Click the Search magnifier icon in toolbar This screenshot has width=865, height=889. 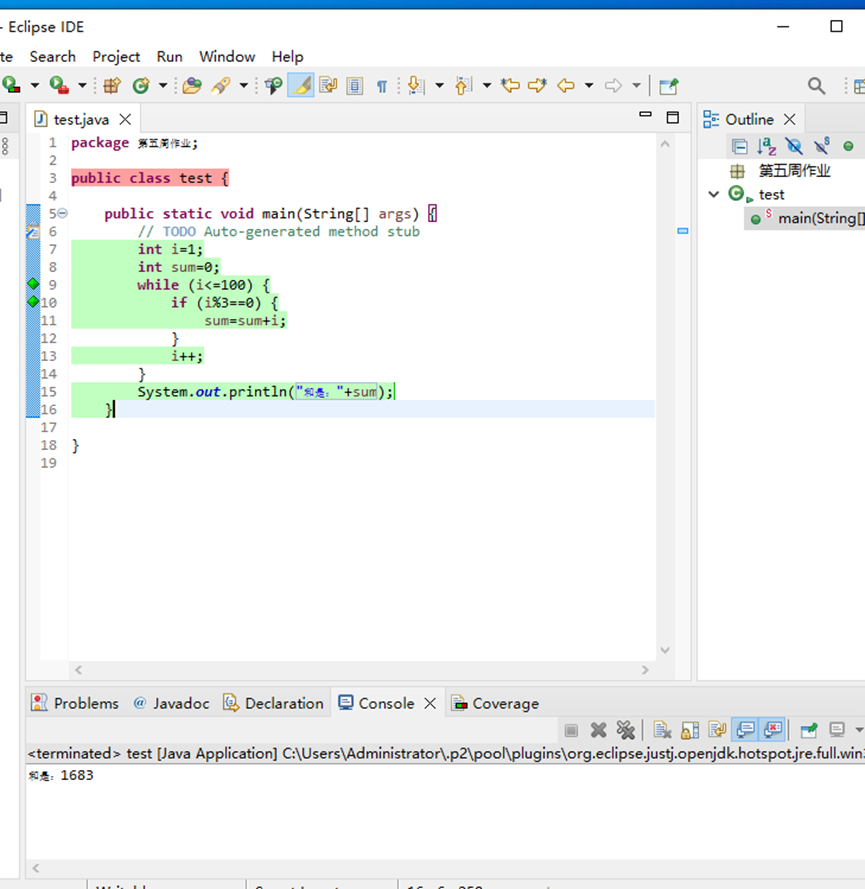(817, 86)
